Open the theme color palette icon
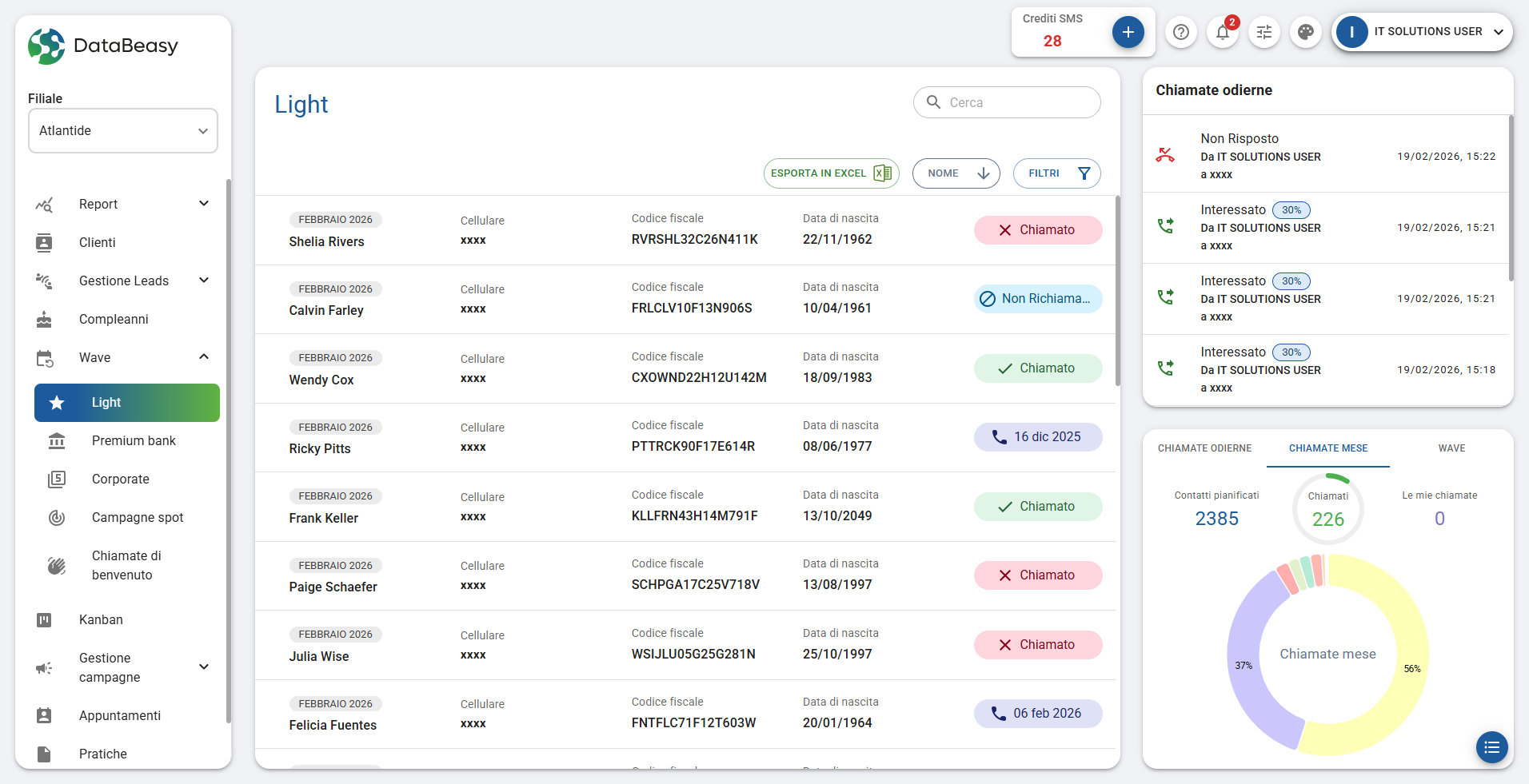1529x784 pixels. [1306, 32]
